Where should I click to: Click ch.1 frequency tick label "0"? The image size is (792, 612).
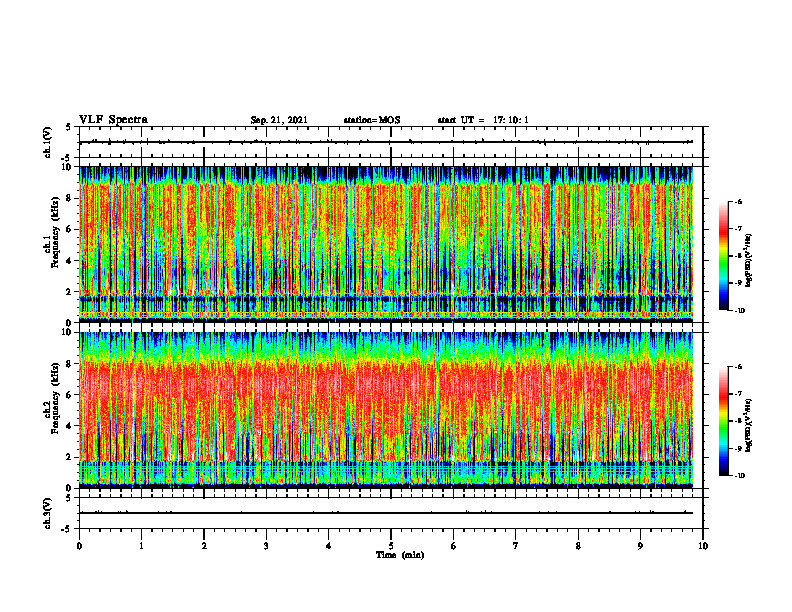tap(70, 323)
